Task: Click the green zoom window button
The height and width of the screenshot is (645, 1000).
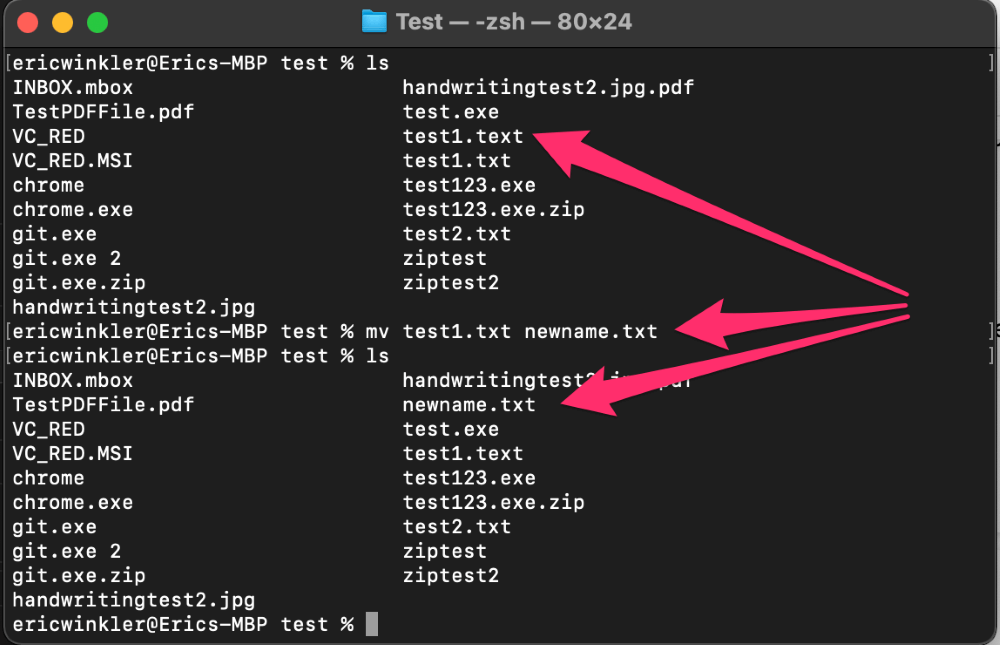Action: (x=97, y=22)
